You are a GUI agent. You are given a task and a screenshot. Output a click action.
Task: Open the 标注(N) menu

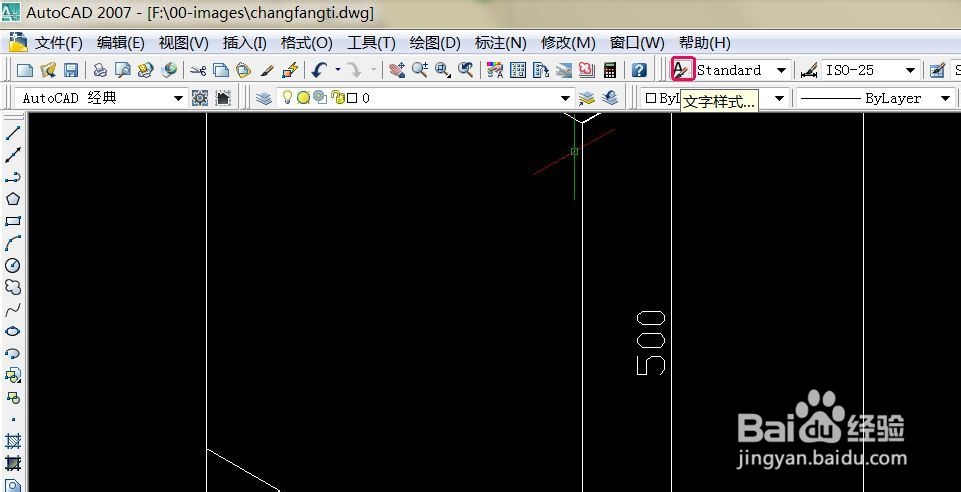coord(501,43)
